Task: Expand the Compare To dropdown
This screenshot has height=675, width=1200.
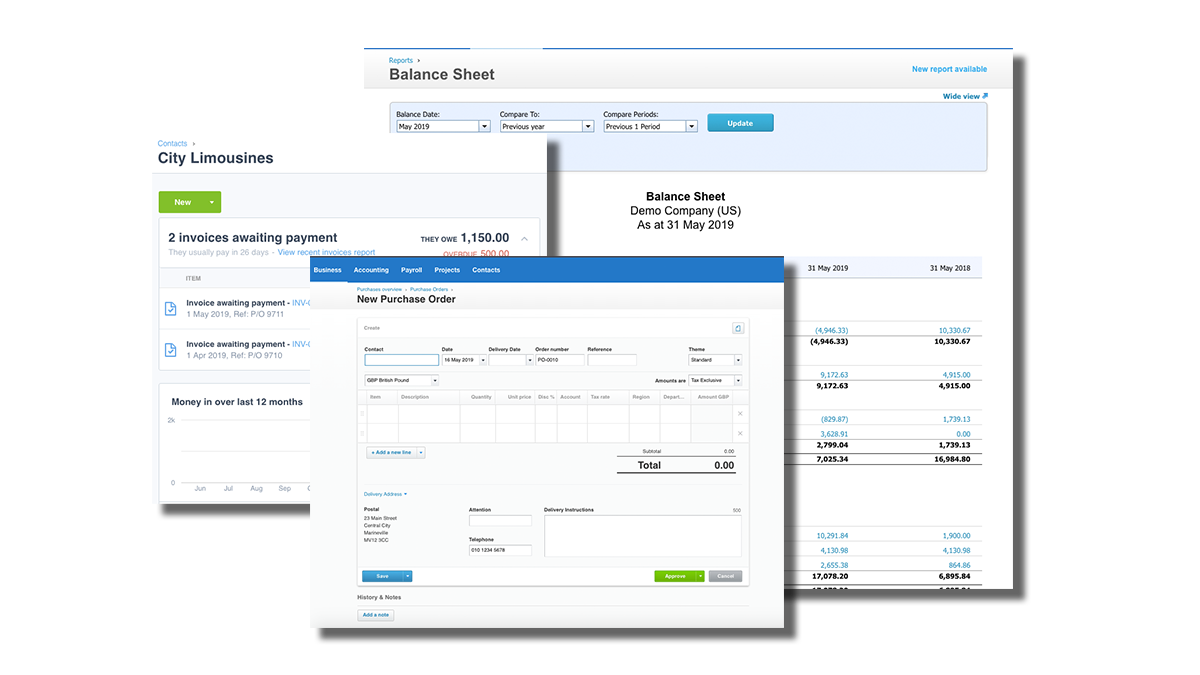Action: (587, 127)
